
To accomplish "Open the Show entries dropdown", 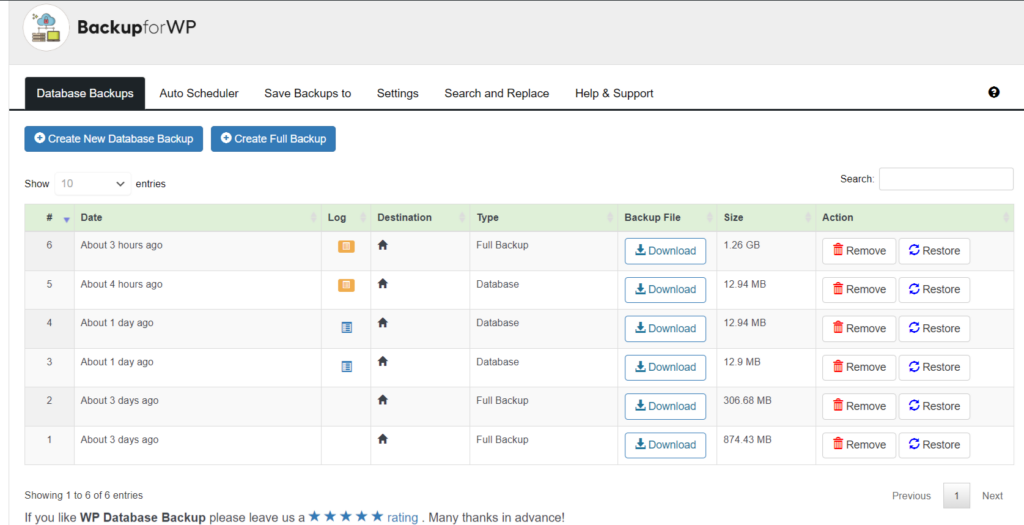I will click(93, 184).
